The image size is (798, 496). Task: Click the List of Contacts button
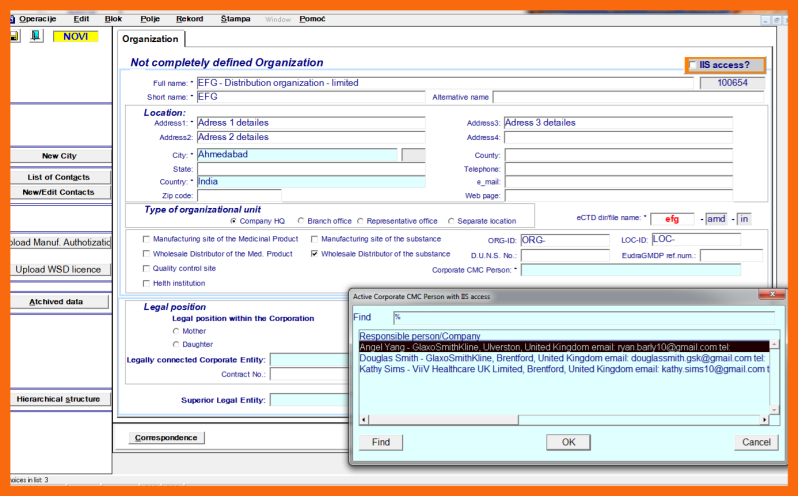(x=59, y=177)
